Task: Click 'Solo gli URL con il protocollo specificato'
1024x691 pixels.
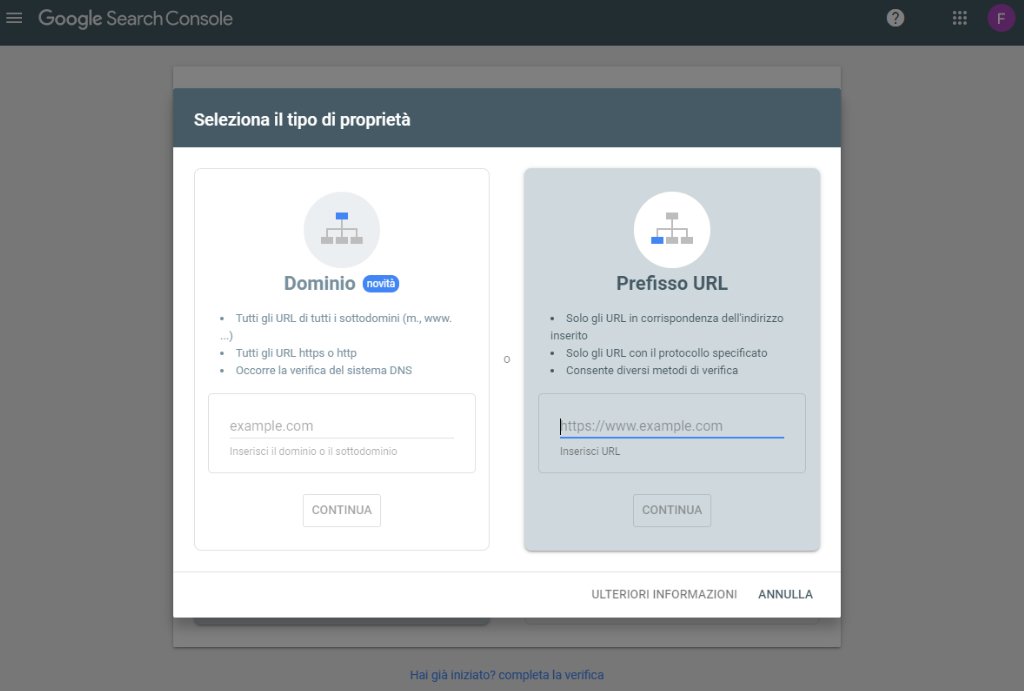Action: [x=666, y=353]
